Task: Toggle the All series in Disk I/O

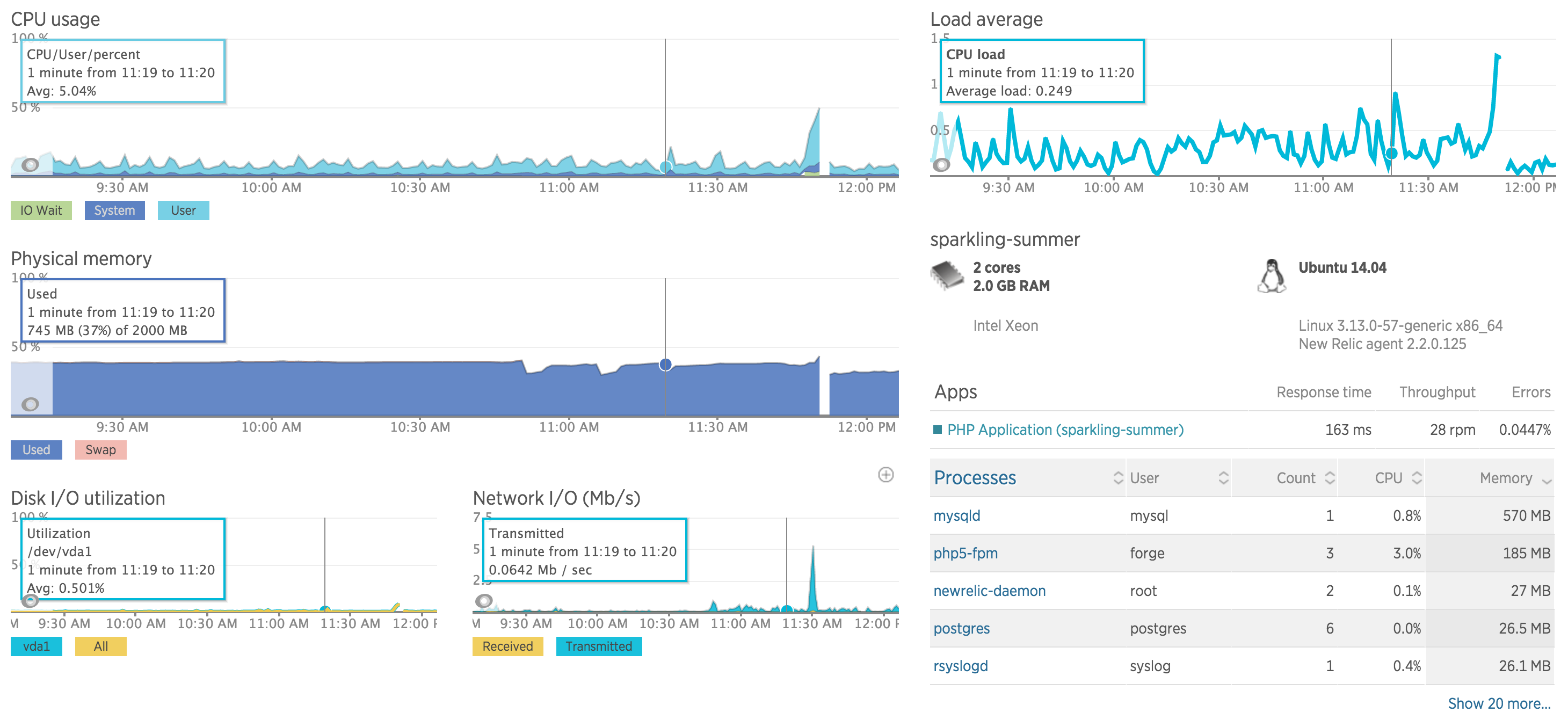Action: click(x=100, y=646)
